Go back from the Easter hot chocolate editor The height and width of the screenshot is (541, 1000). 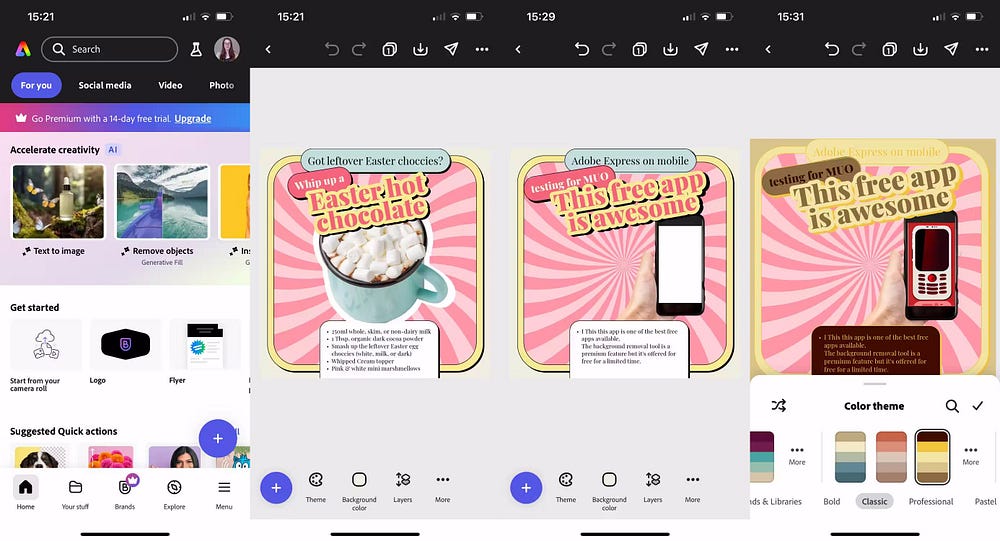coord(268,49)
